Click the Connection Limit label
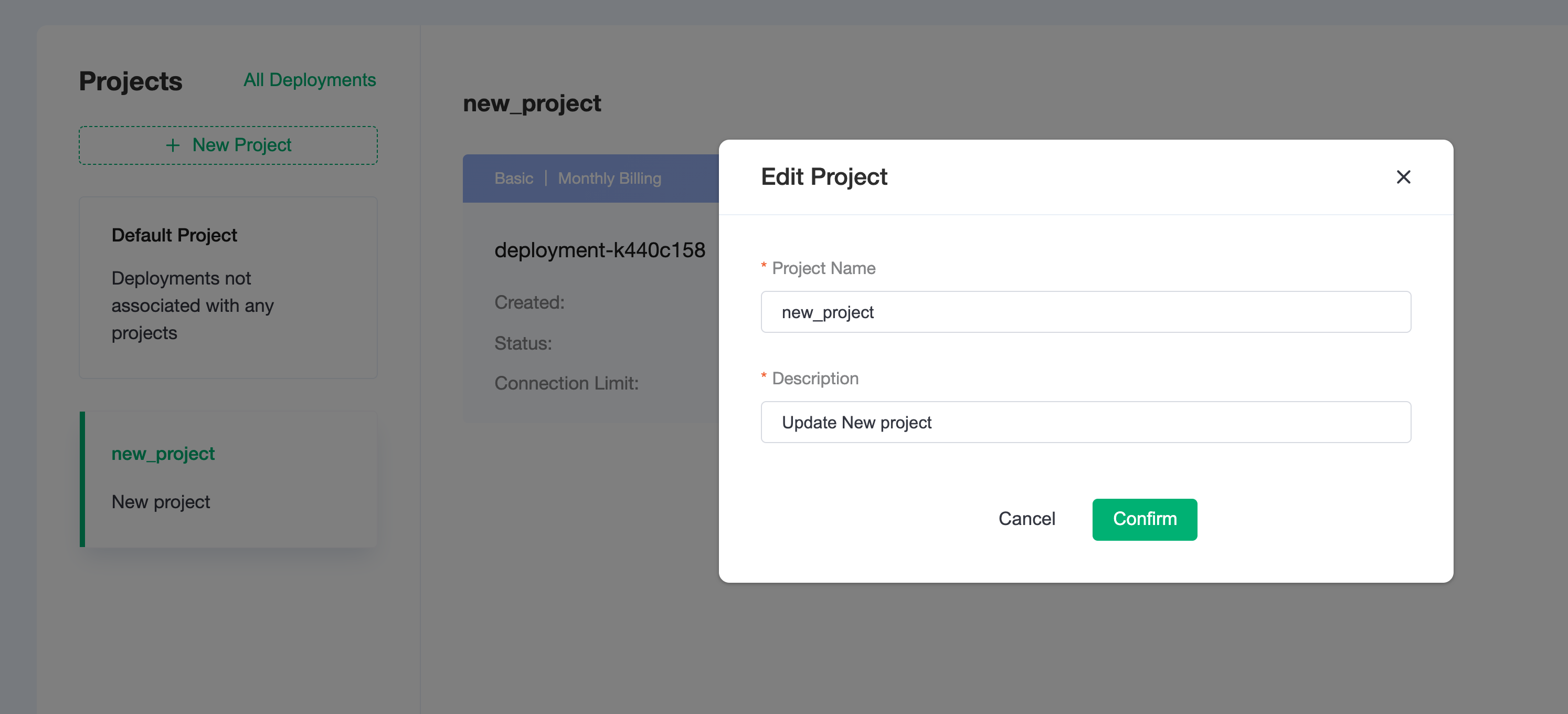This screenshot has height=714, width=1568. [566, 383]
